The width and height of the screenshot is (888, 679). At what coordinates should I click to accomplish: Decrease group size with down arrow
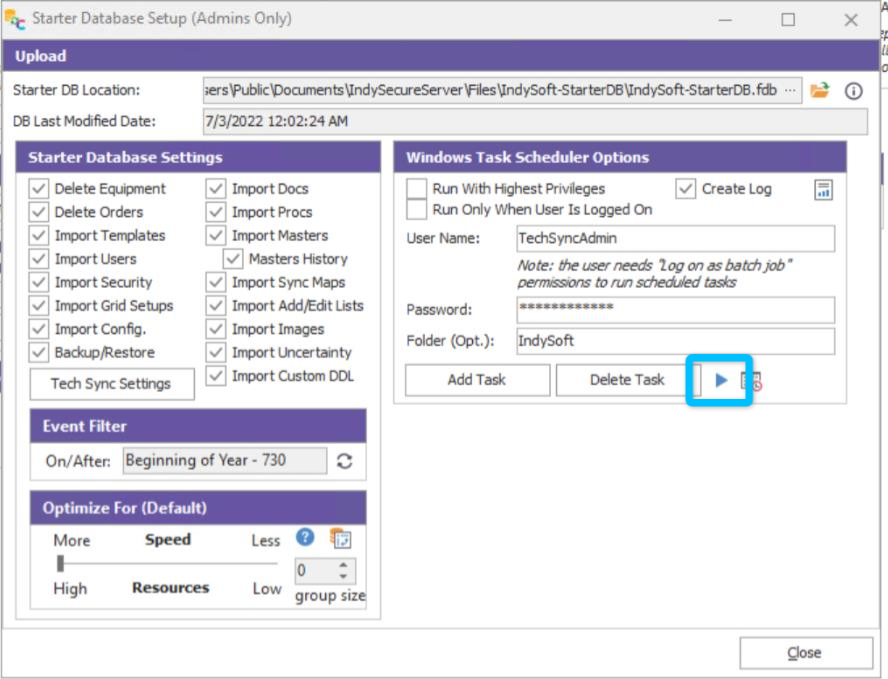click(343, 577)
